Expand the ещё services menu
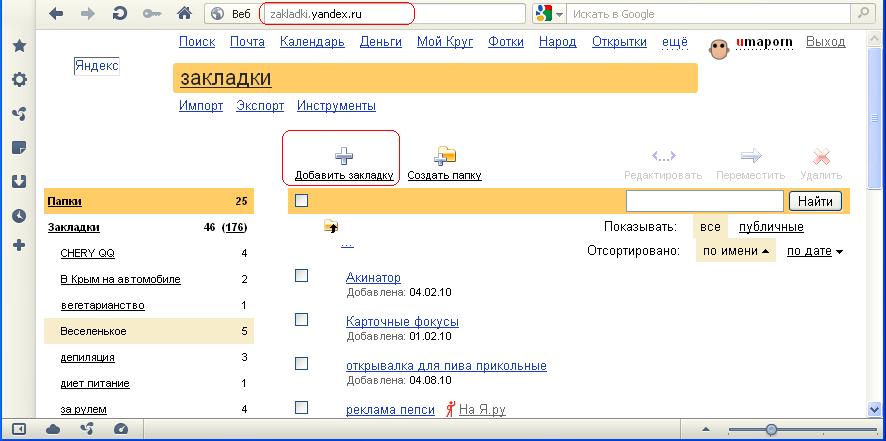 [x=675, y=42]
